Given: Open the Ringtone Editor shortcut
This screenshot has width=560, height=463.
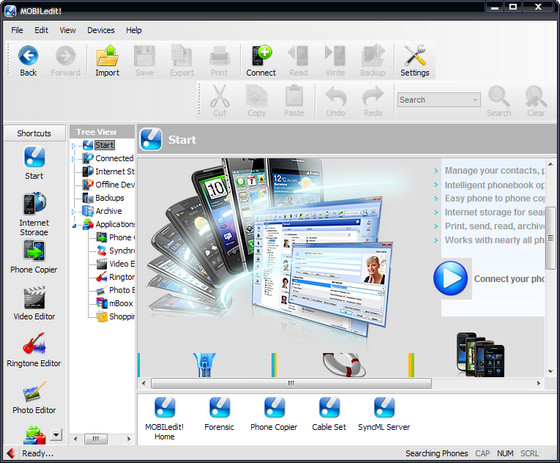Looking at the screenshot, I should coord(34,350).
